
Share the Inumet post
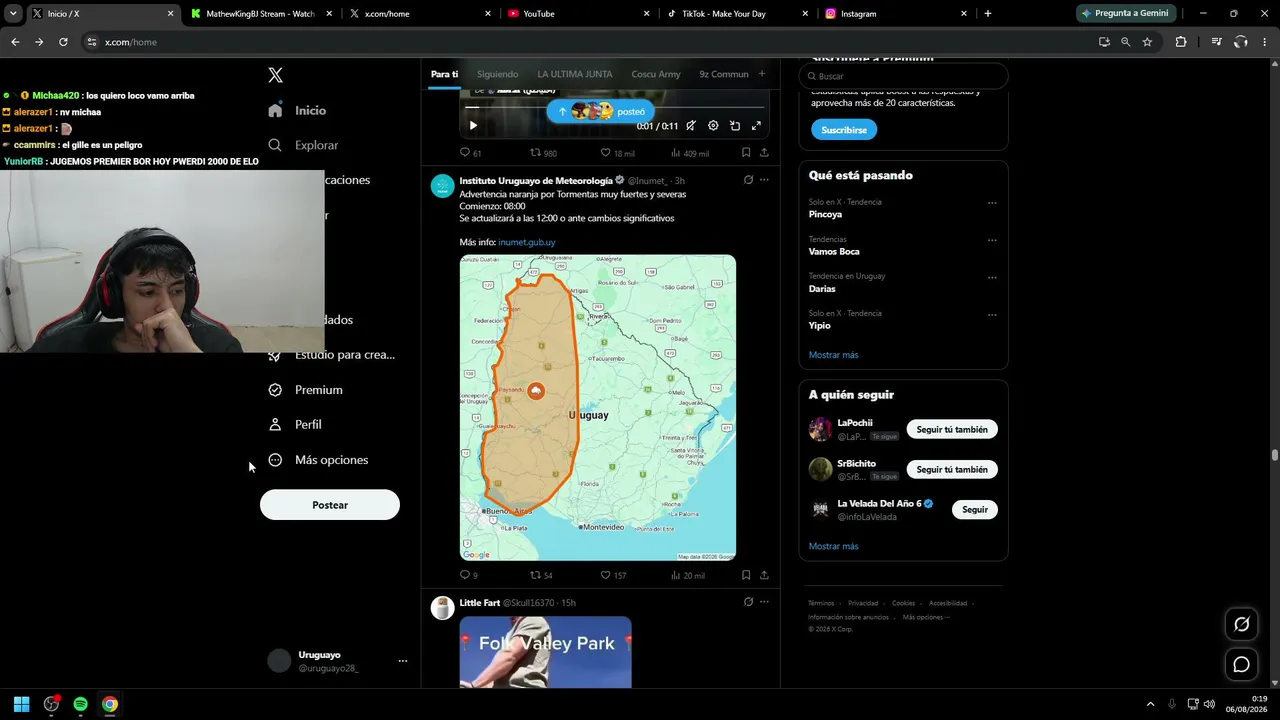pos(764,575)
